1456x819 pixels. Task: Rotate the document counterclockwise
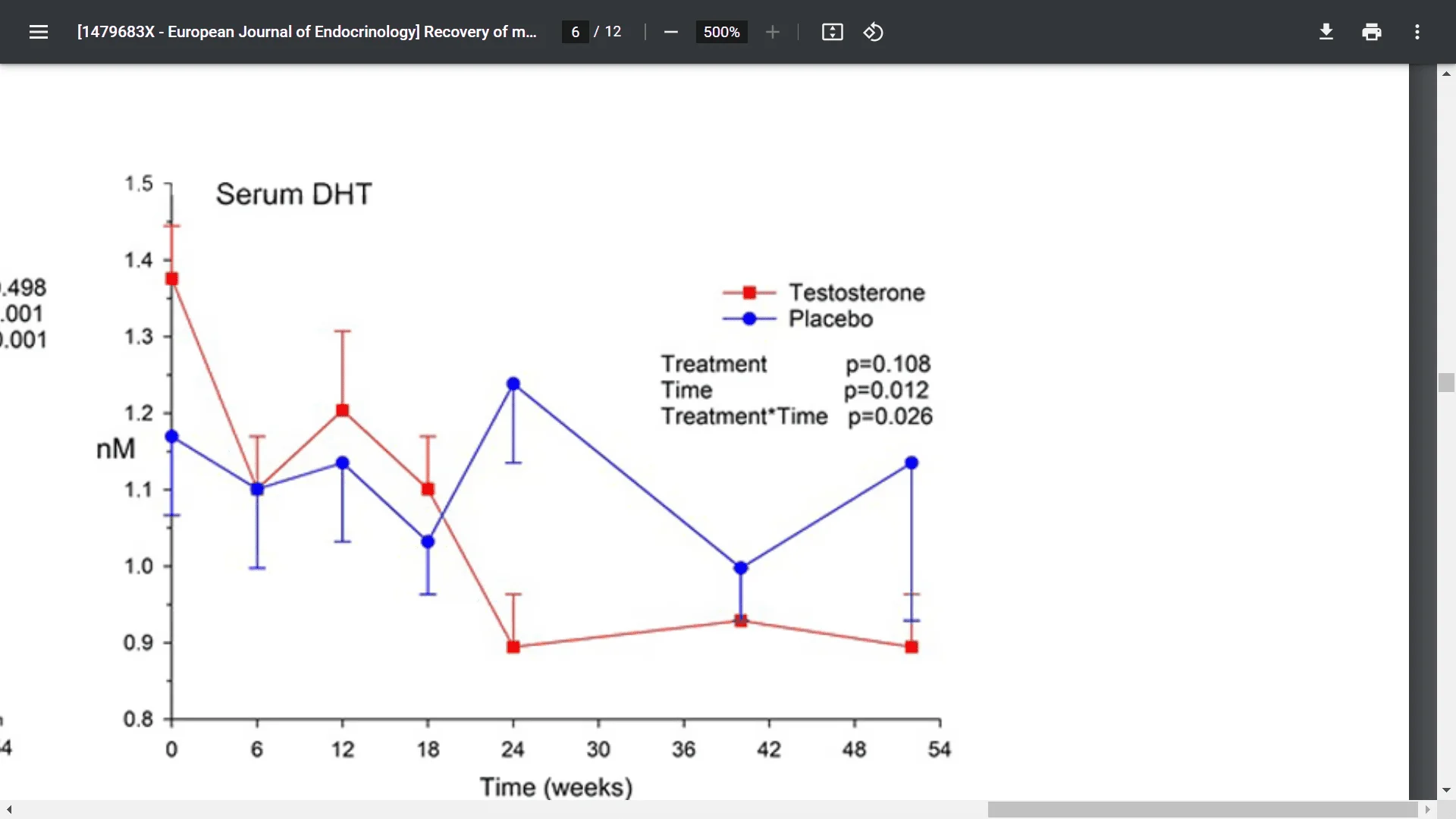pyautogui.click(x=874, y=32)
